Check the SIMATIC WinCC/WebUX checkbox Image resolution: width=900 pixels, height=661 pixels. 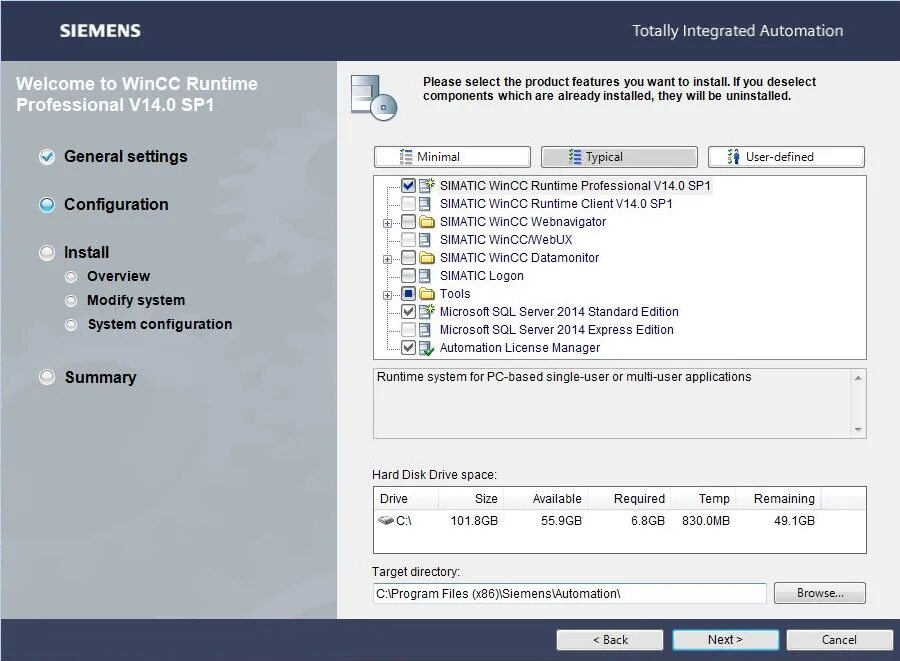(x=408, y=239)
